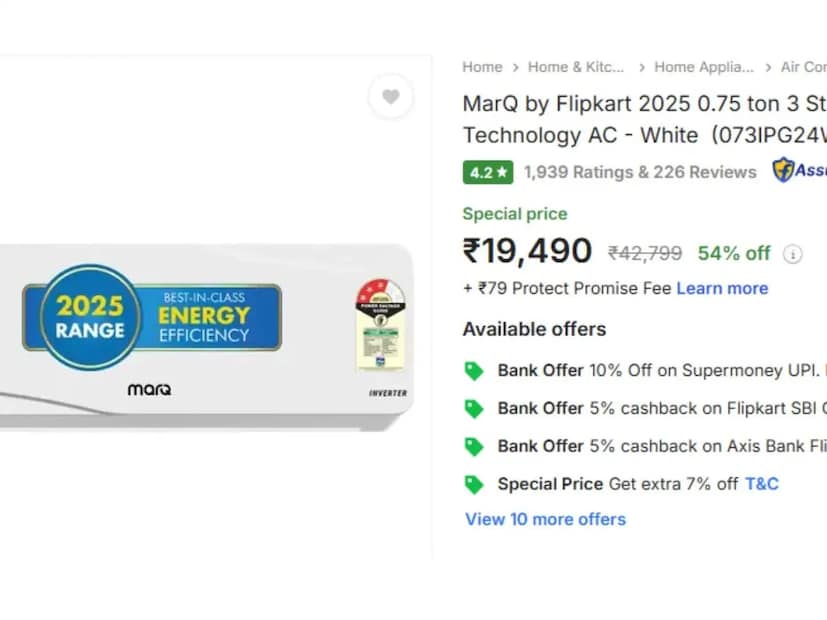Click Learn more about Protect Promise Fee

pos(722,288)
